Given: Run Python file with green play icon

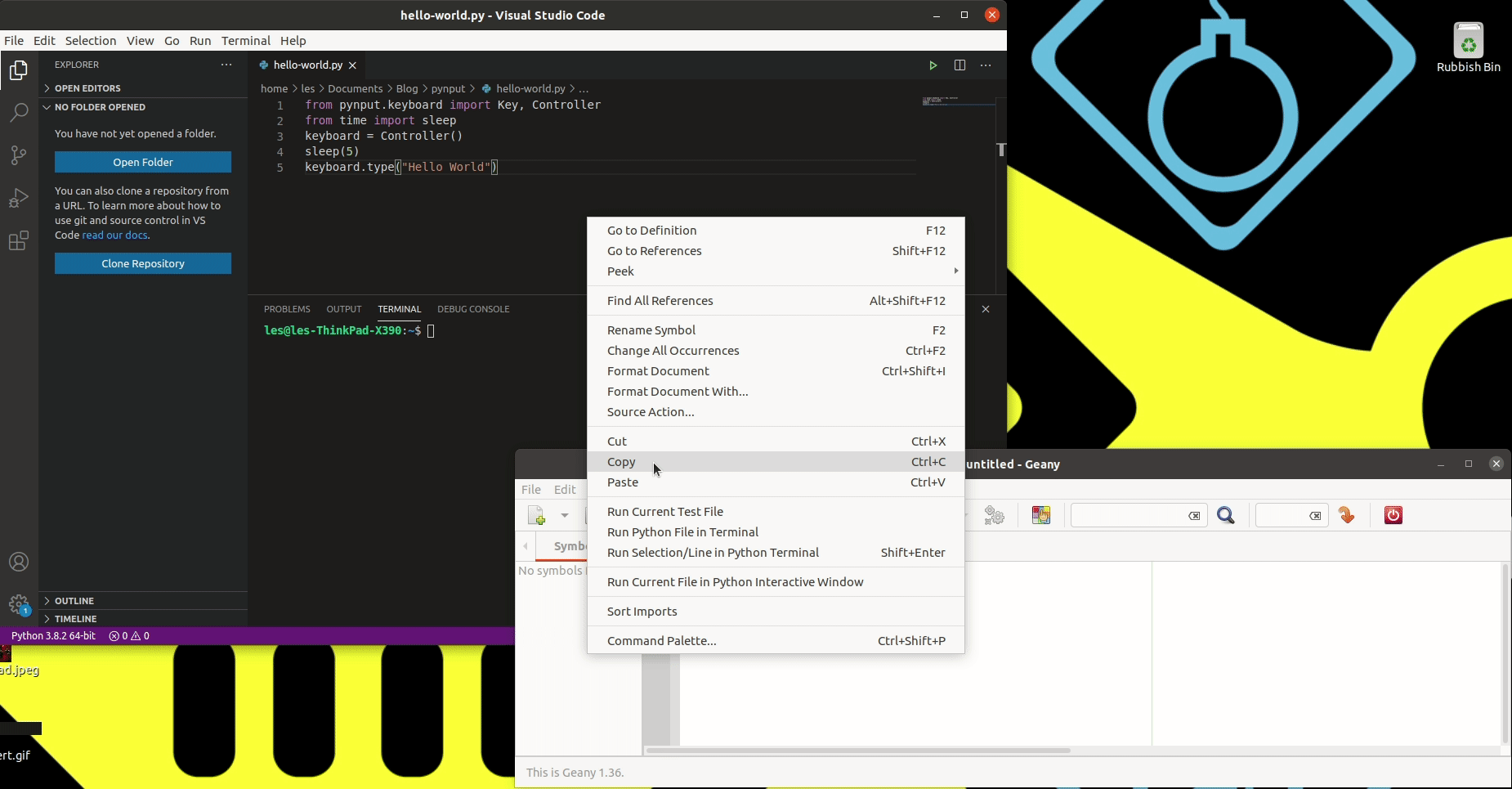Looking at the screenshot, I should [x=933, y=65].
